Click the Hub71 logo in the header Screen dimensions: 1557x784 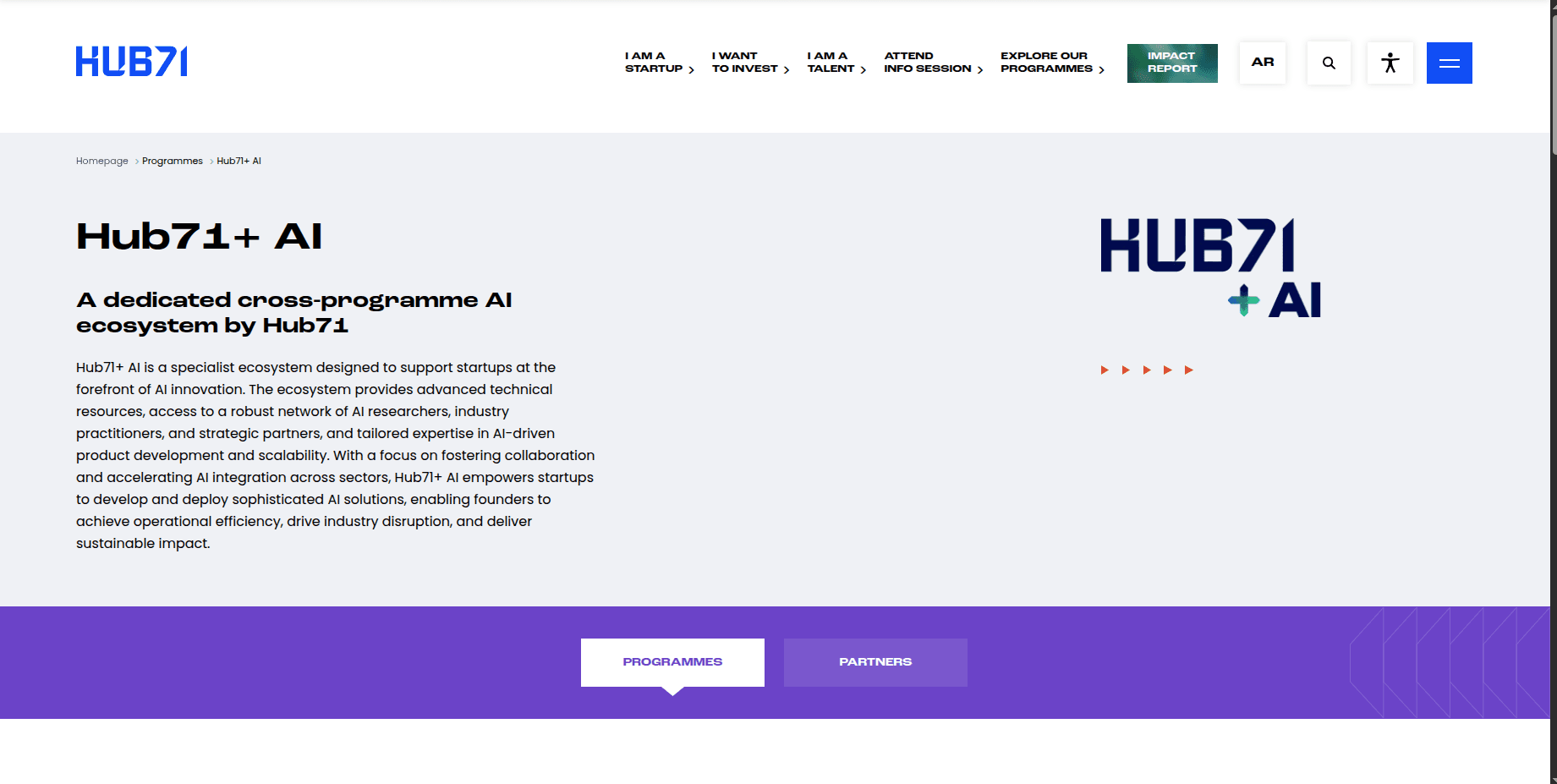[x=131, y=62]
